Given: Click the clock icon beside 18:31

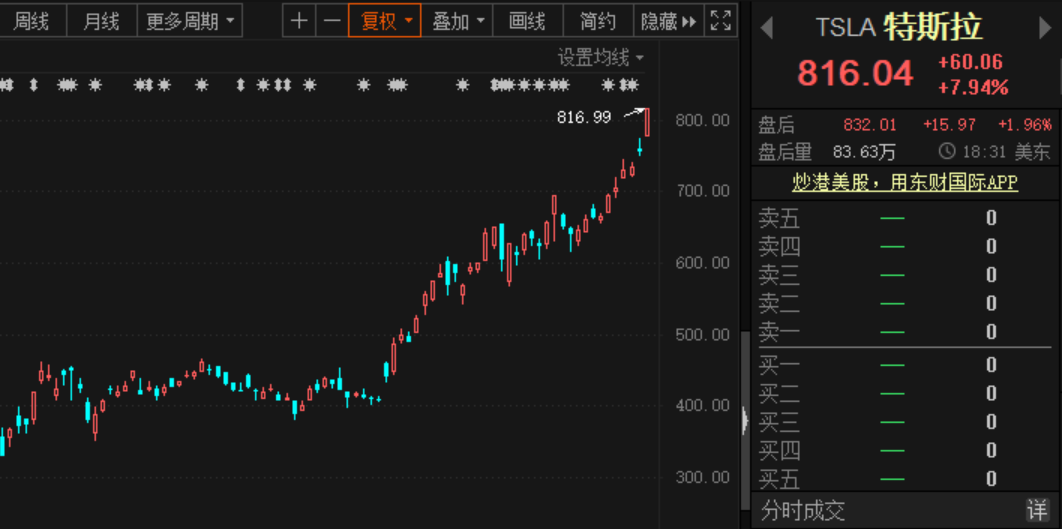Looking at the screenshot, I should point(947,151).
